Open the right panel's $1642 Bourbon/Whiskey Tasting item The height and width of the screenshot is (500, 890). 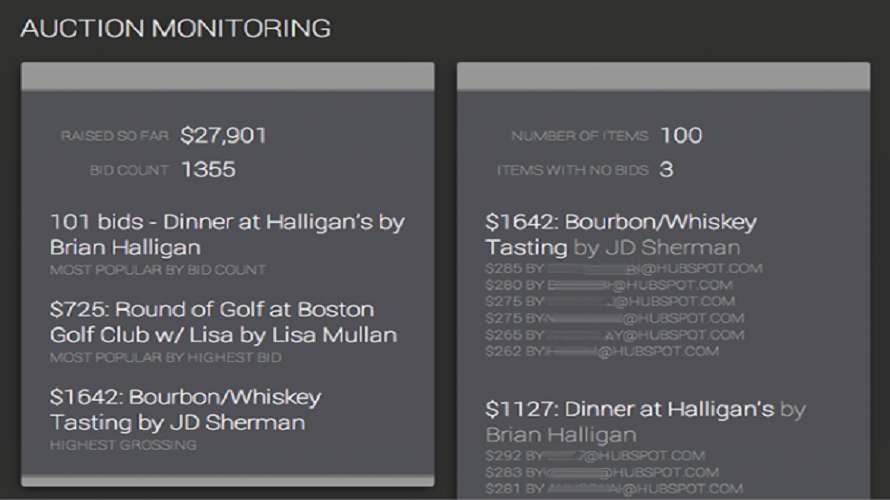click(x=621, y=234)
